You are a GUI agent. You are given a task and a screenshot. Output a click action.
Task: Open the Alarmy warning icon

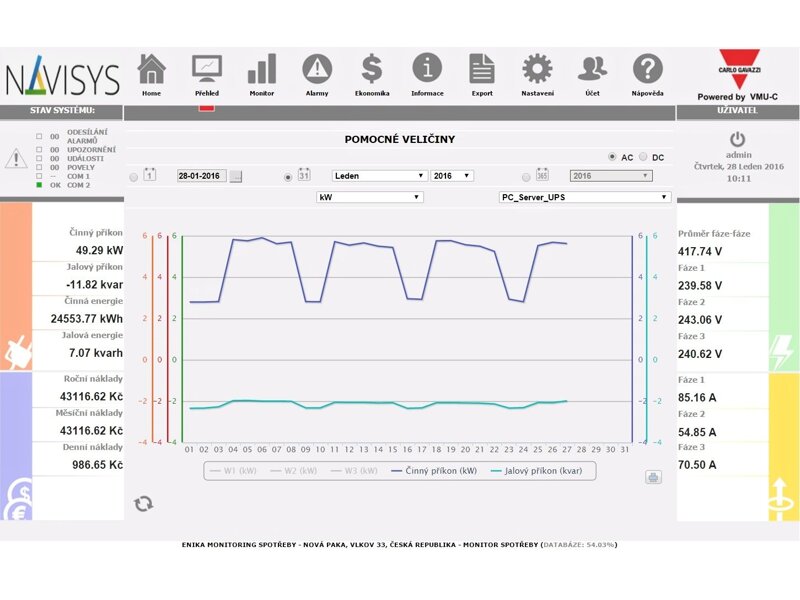click(317, 69)
